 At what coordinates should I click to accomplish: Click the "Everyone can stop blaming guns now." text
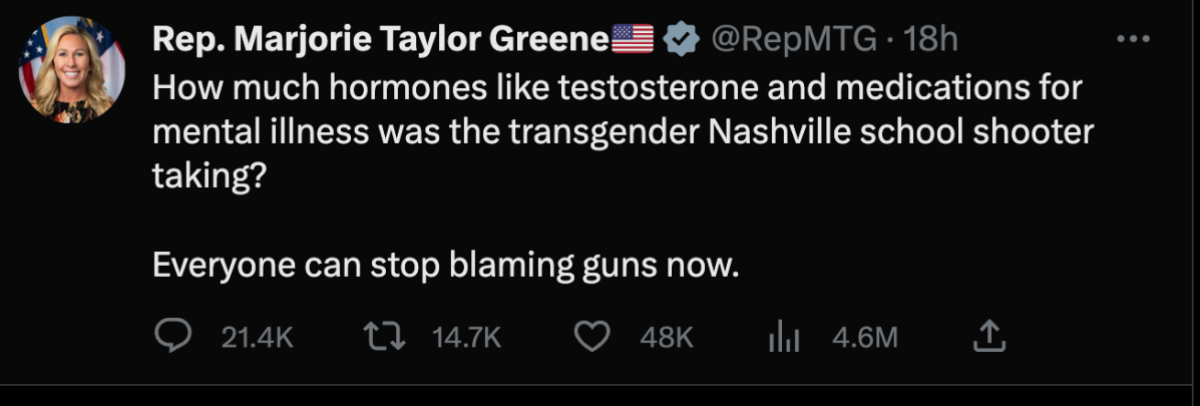pyautogui.click(x=445, y=267)
